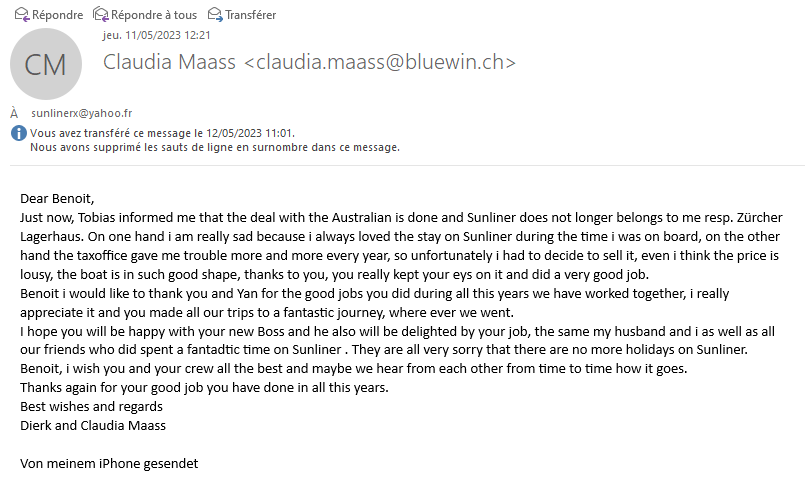Click 'Von meinem iPhone gesendet' footer text
Image resolution: width=805 pixels, height=489 pixels.
point(109,463)
